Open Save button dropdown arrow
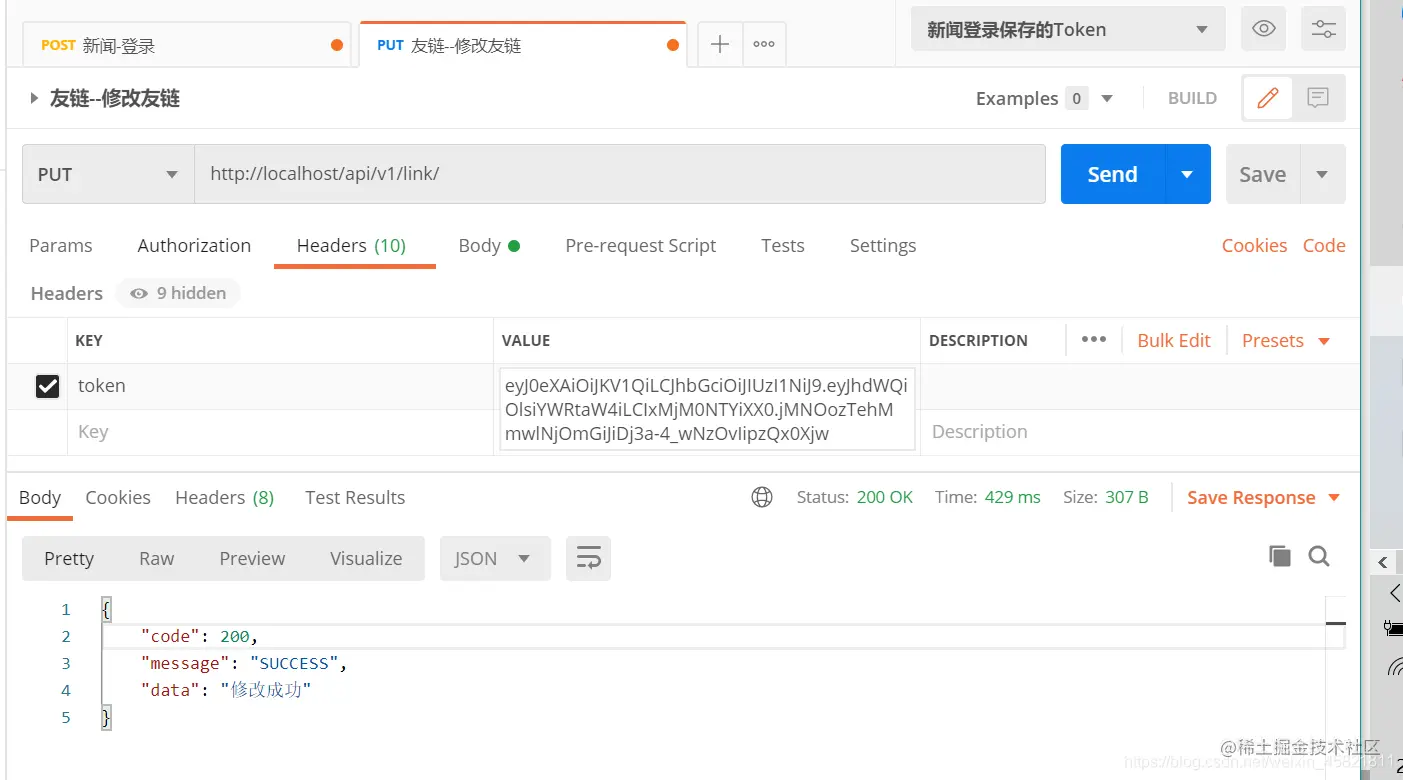 [1322, 174]
